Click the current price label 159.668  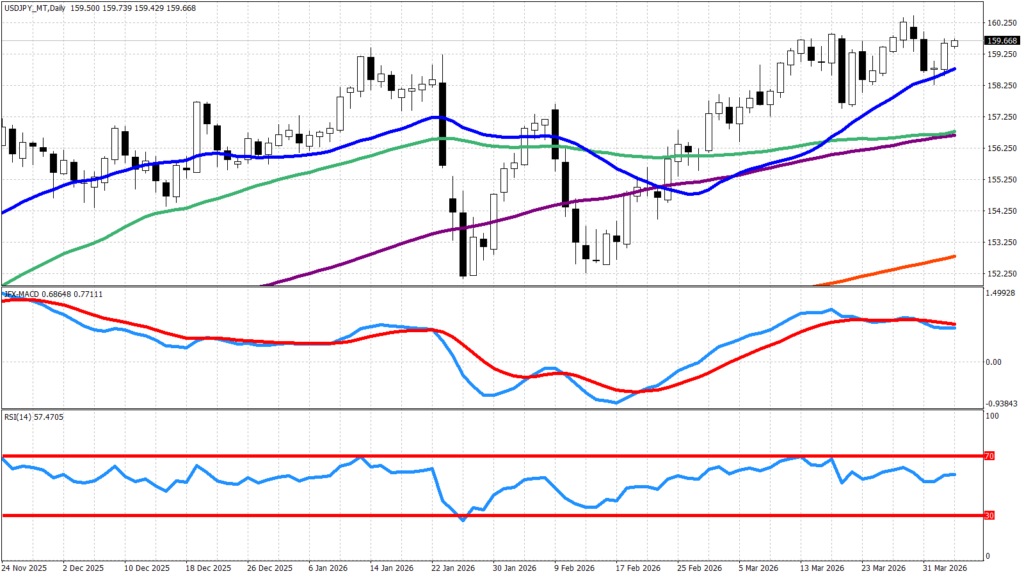tap(1002, 41)
